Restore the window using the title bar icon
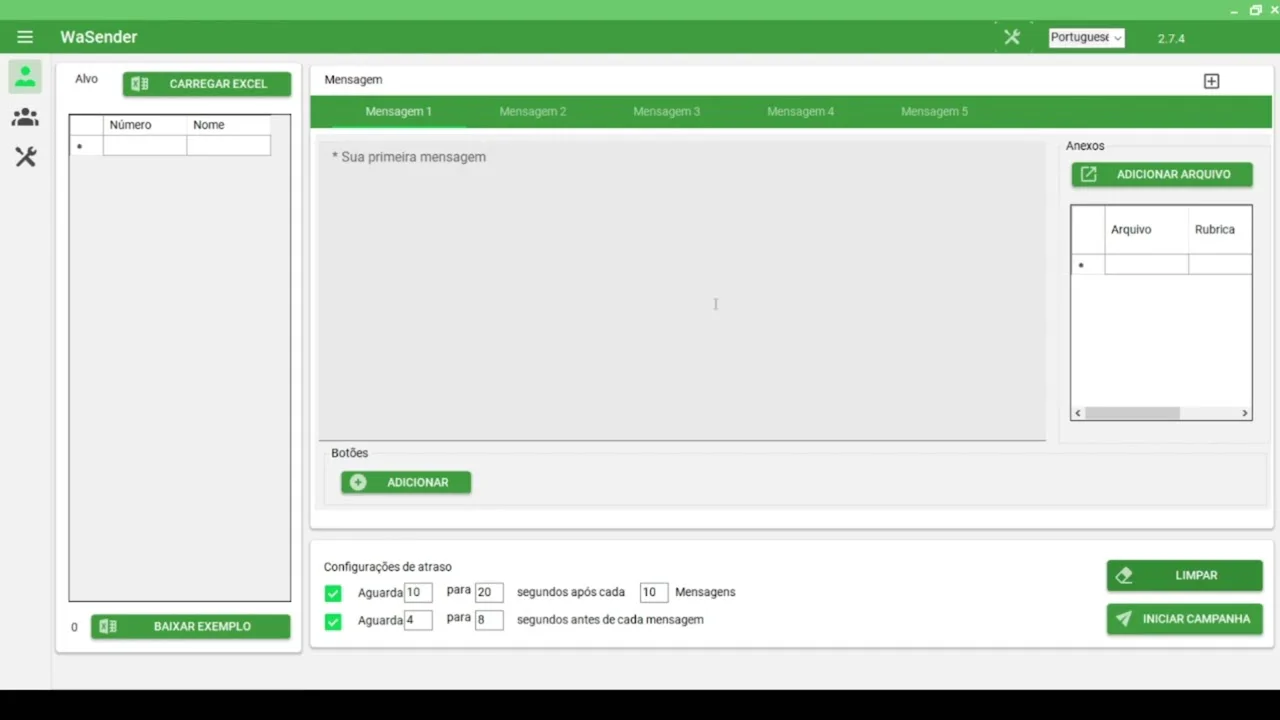The width and height of the screenshot is (1280, 720). coord(1256,10)
